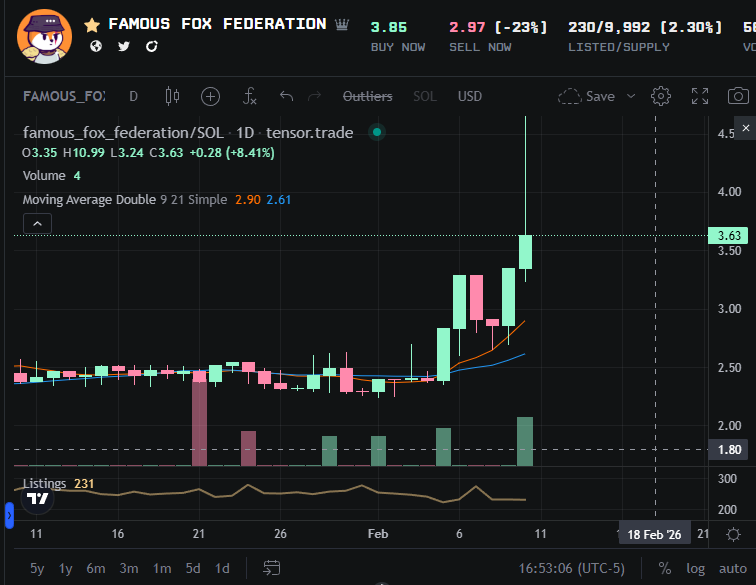Viewport: 756px width, 585px height.
Task: Set range to 1d
Action: (x=222, y=569)
